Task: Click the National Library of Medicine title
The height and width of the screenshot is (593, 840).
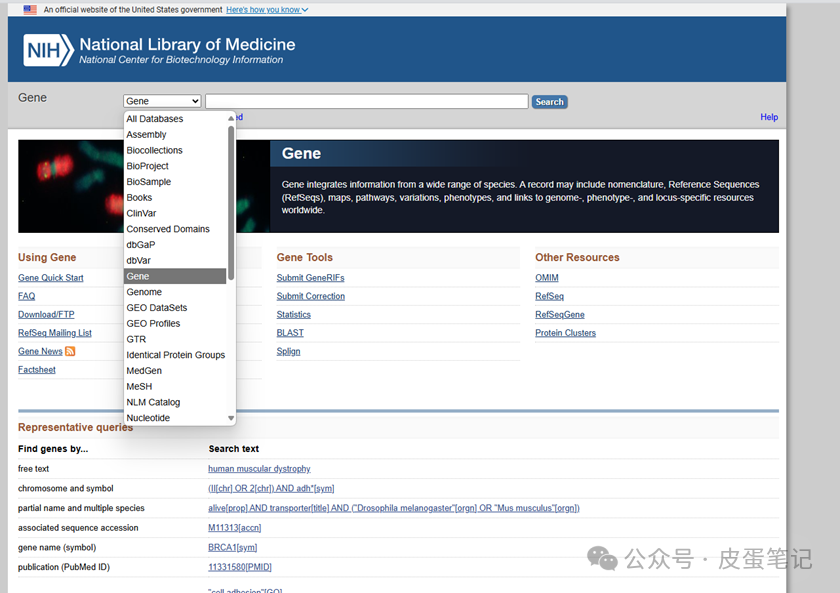Action: coord(187,44)
